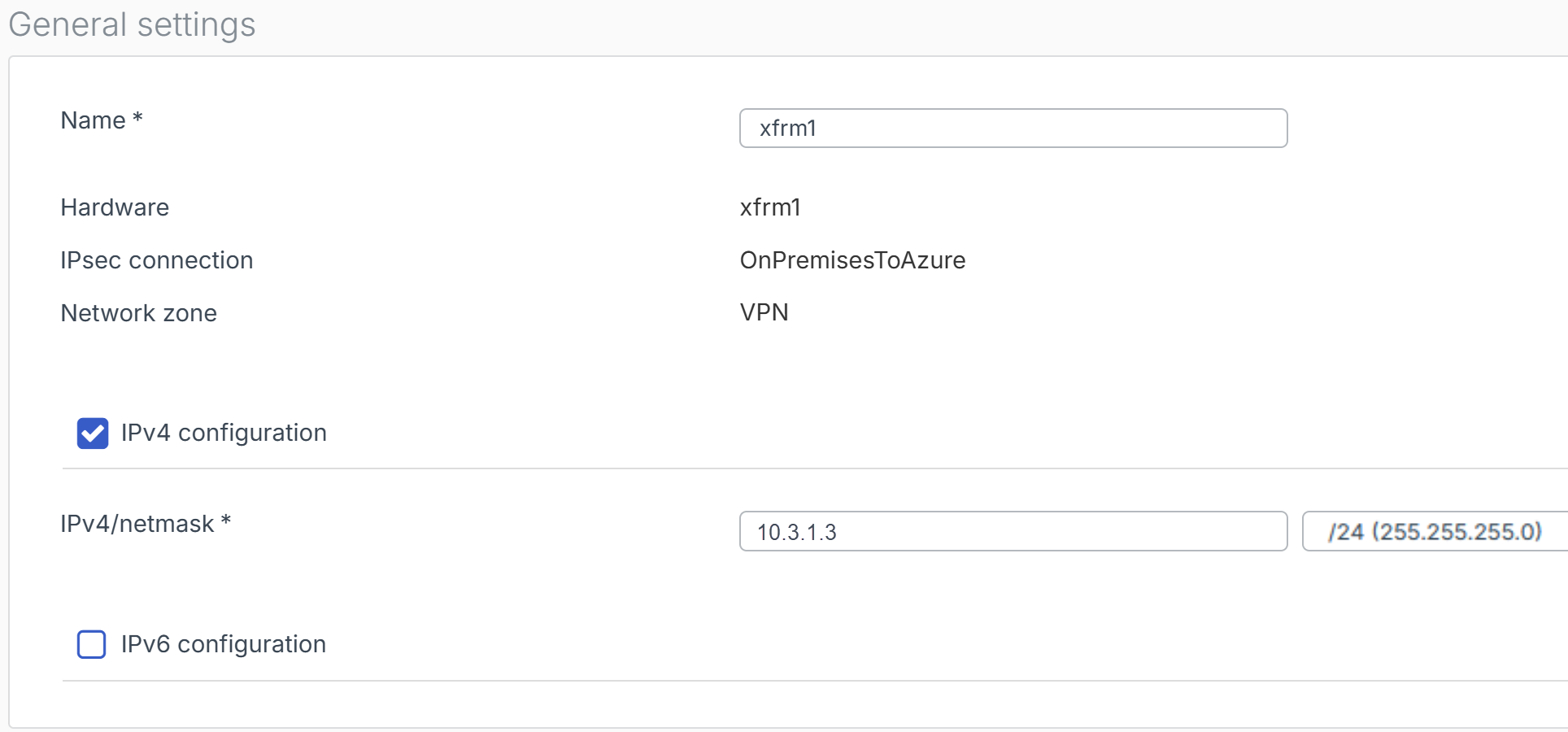Uncheck the IPv4 configuration checkbox

pyautogui.click(x=93, y=434)
